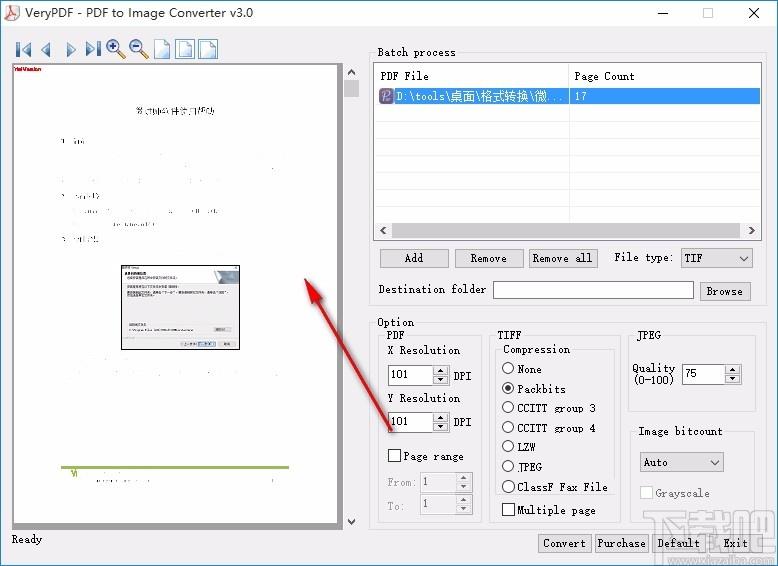Increase X Resolution with the up arrow
Image resolution: width=778 pixels, height=566 pixels.
pyautogui.click(x=441, y=371)
